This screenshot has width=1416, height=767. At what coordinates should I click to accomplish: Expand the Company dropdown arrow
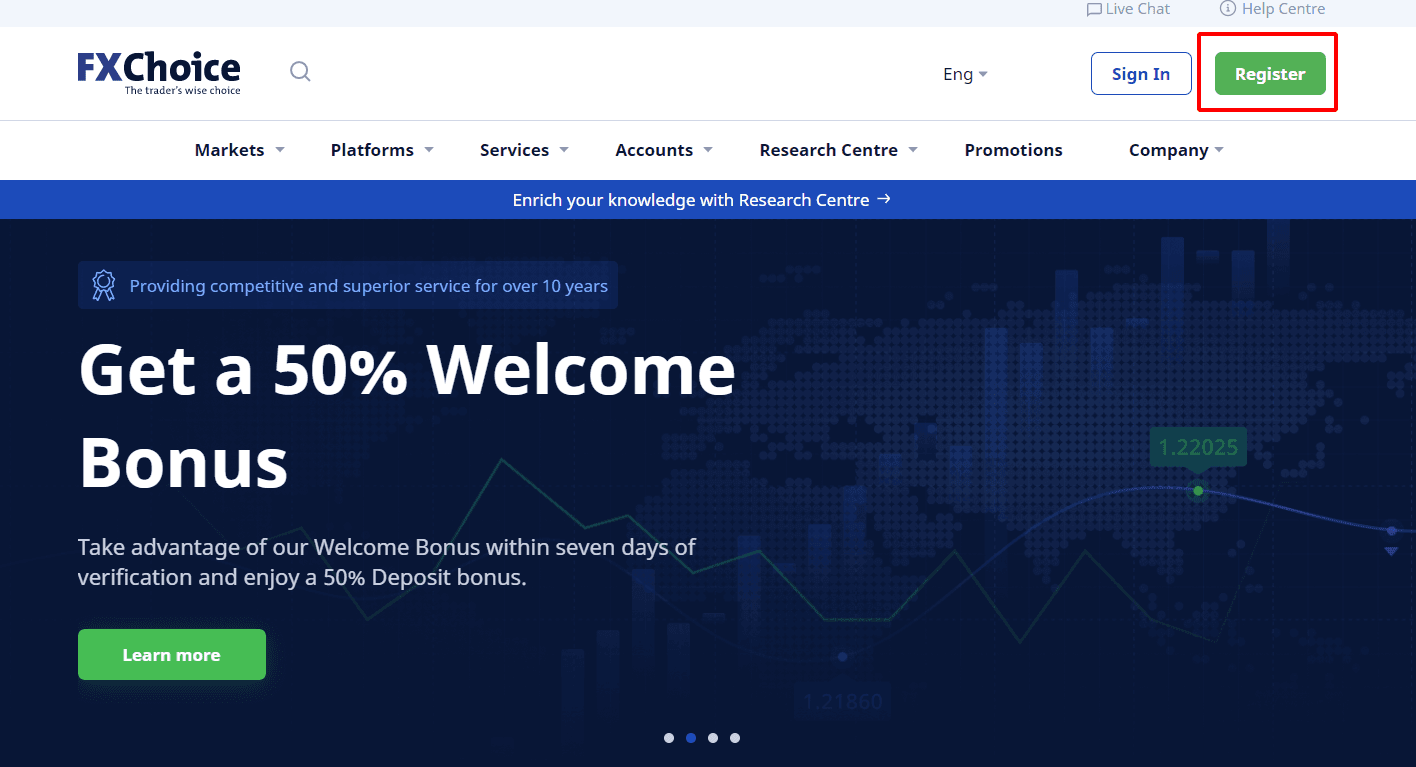[1219, 150]
